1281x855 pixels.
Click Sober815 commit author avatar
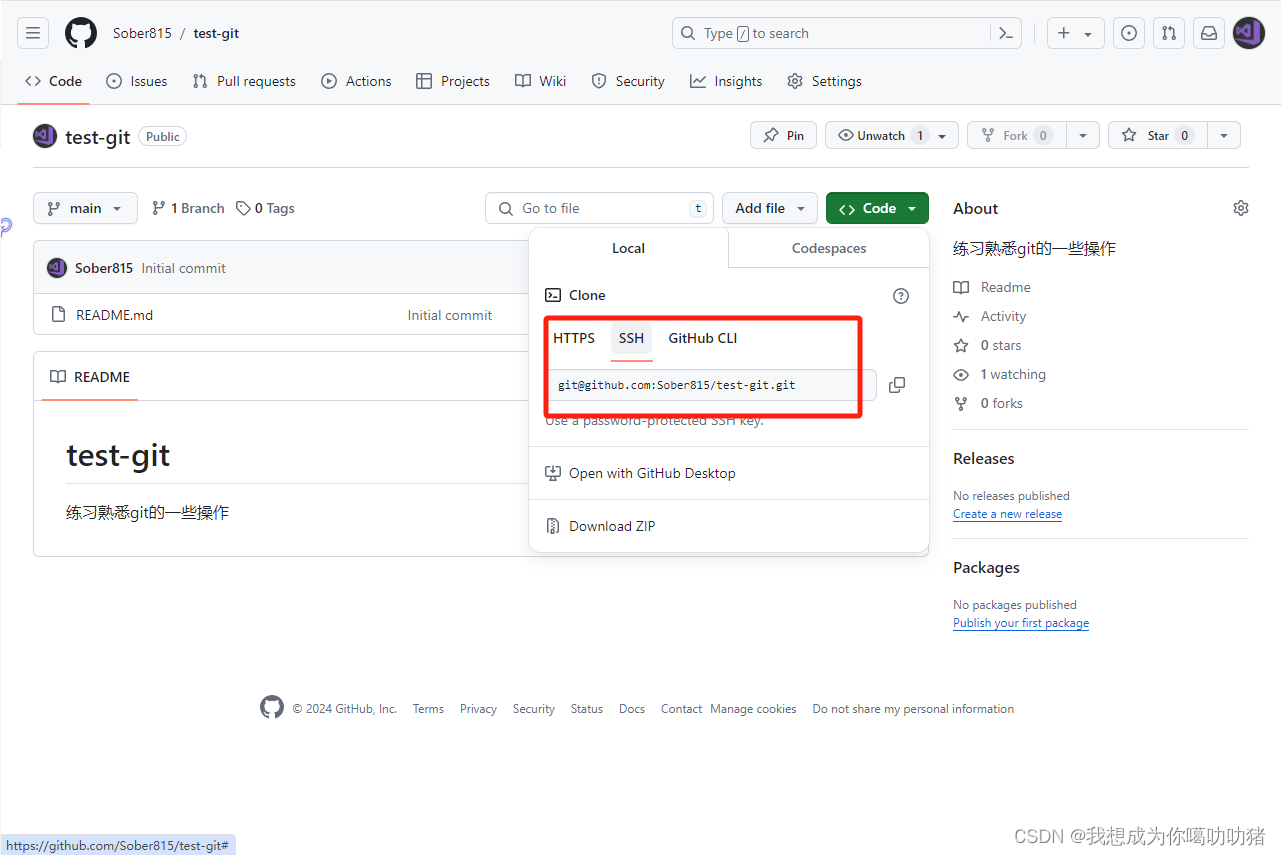[x=57, y=268]
